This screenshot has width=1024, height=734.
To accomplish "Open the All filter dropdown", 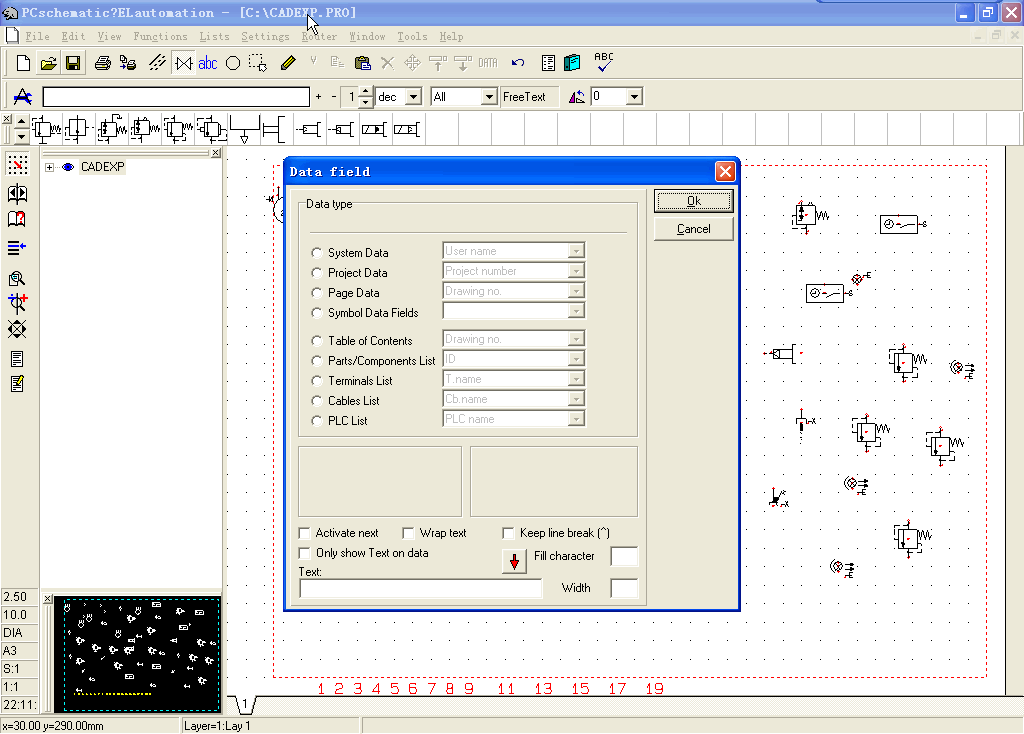I will (x=489, y=97).
